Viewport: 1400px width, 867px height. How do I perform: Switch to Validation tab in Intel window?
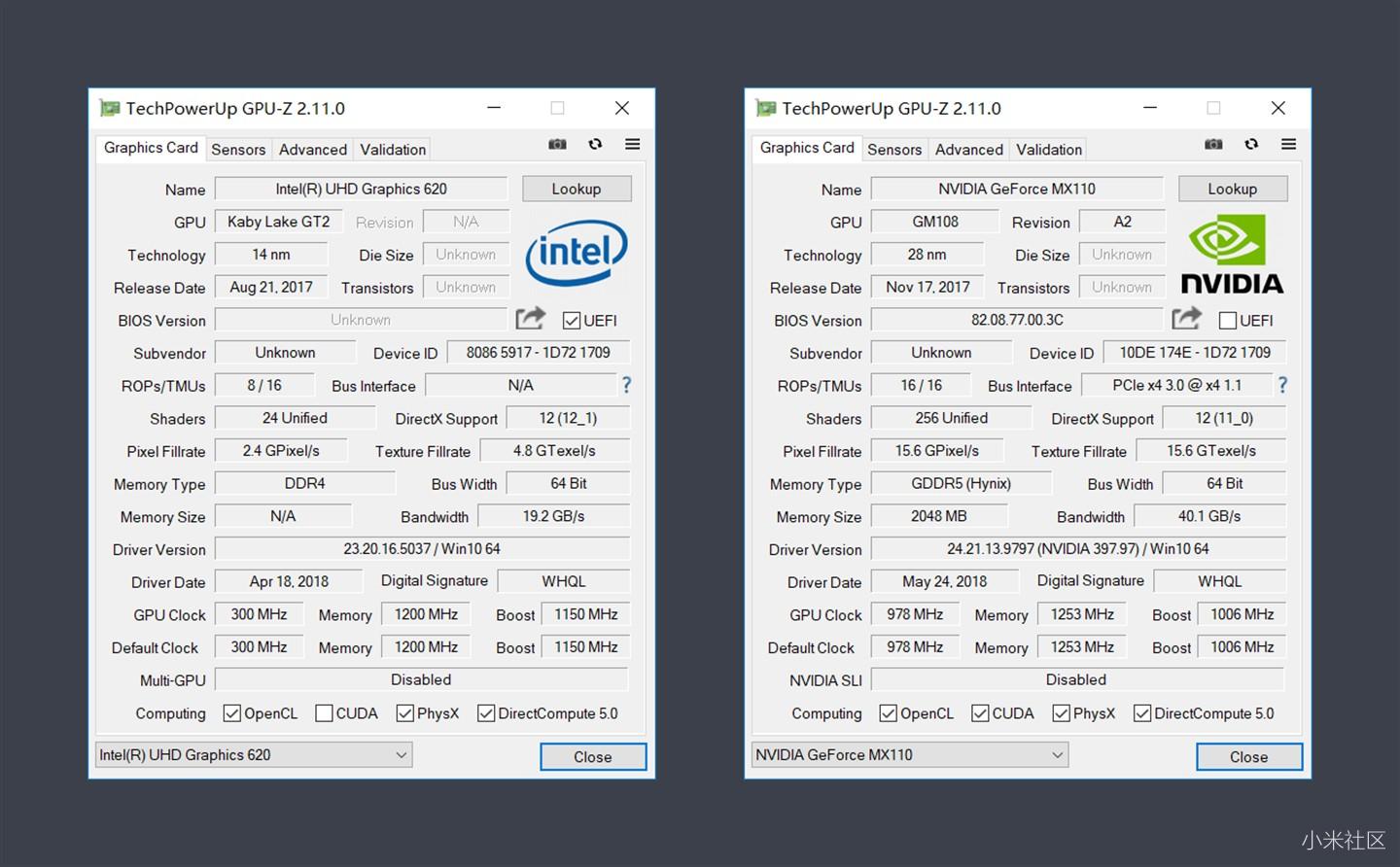point(393,150)
